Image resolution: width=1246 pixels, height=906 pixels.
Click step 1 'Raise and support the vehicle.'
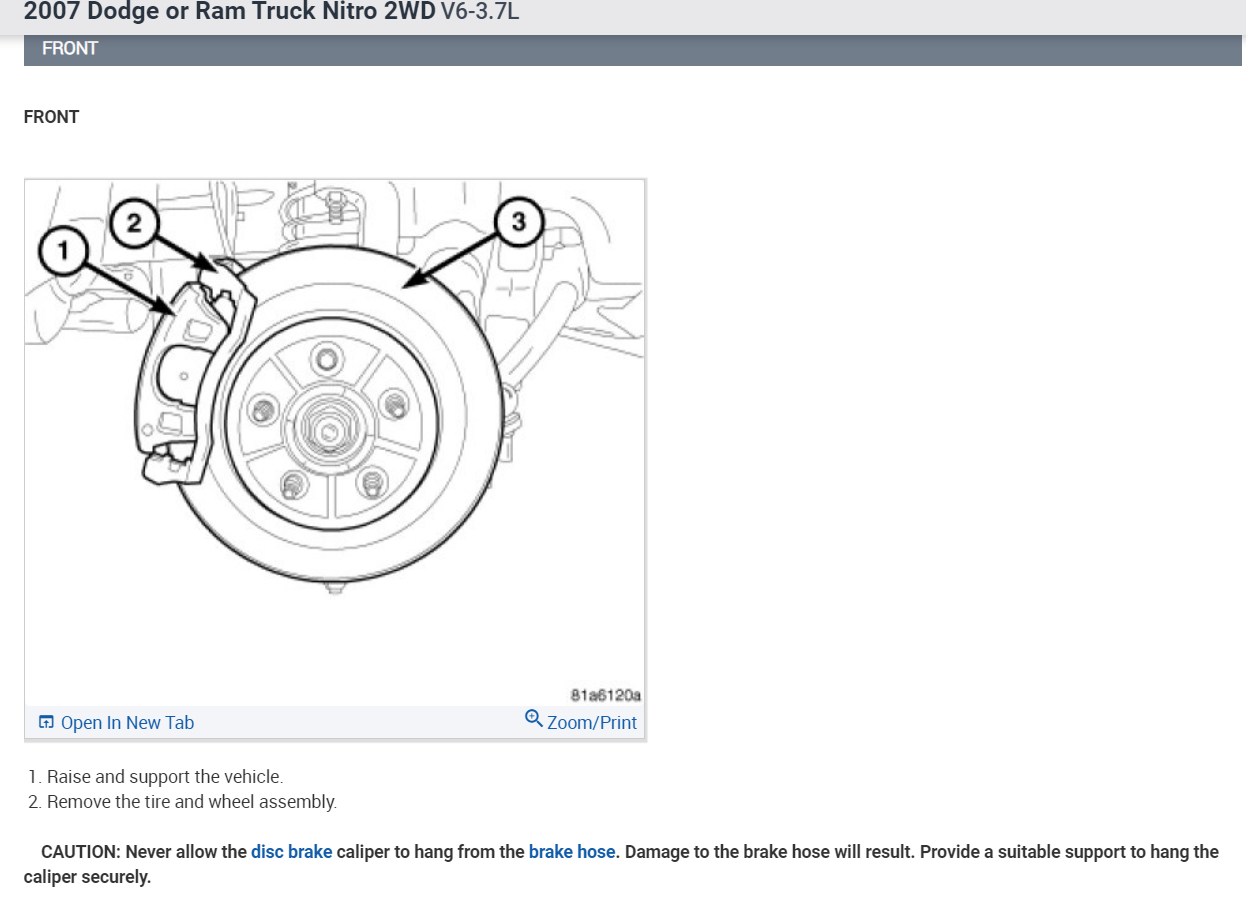click(165, 776)
